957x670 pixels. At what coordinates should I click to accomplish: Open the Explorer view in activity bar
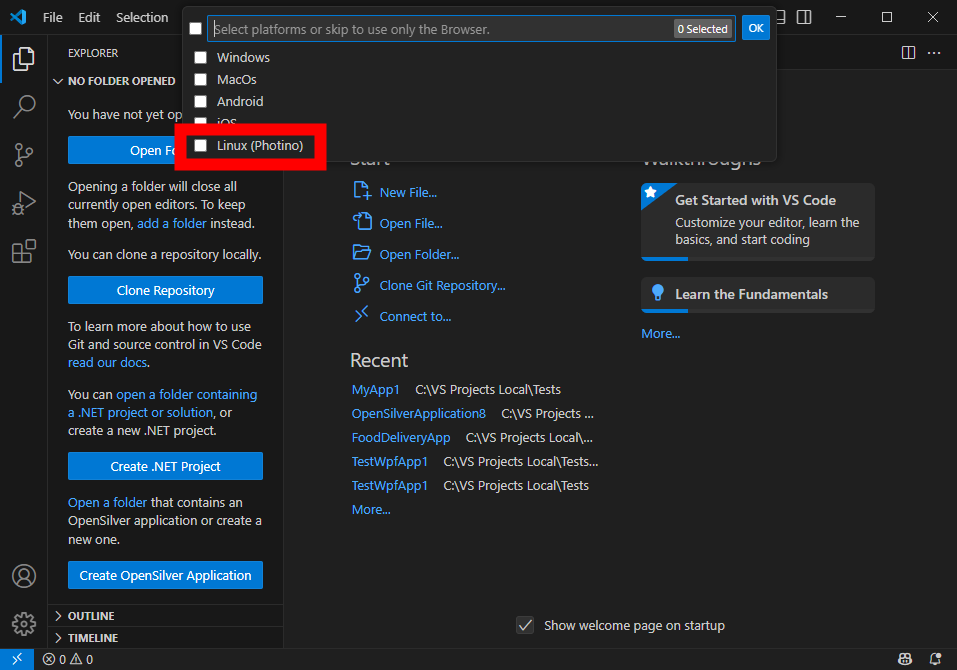24,59
